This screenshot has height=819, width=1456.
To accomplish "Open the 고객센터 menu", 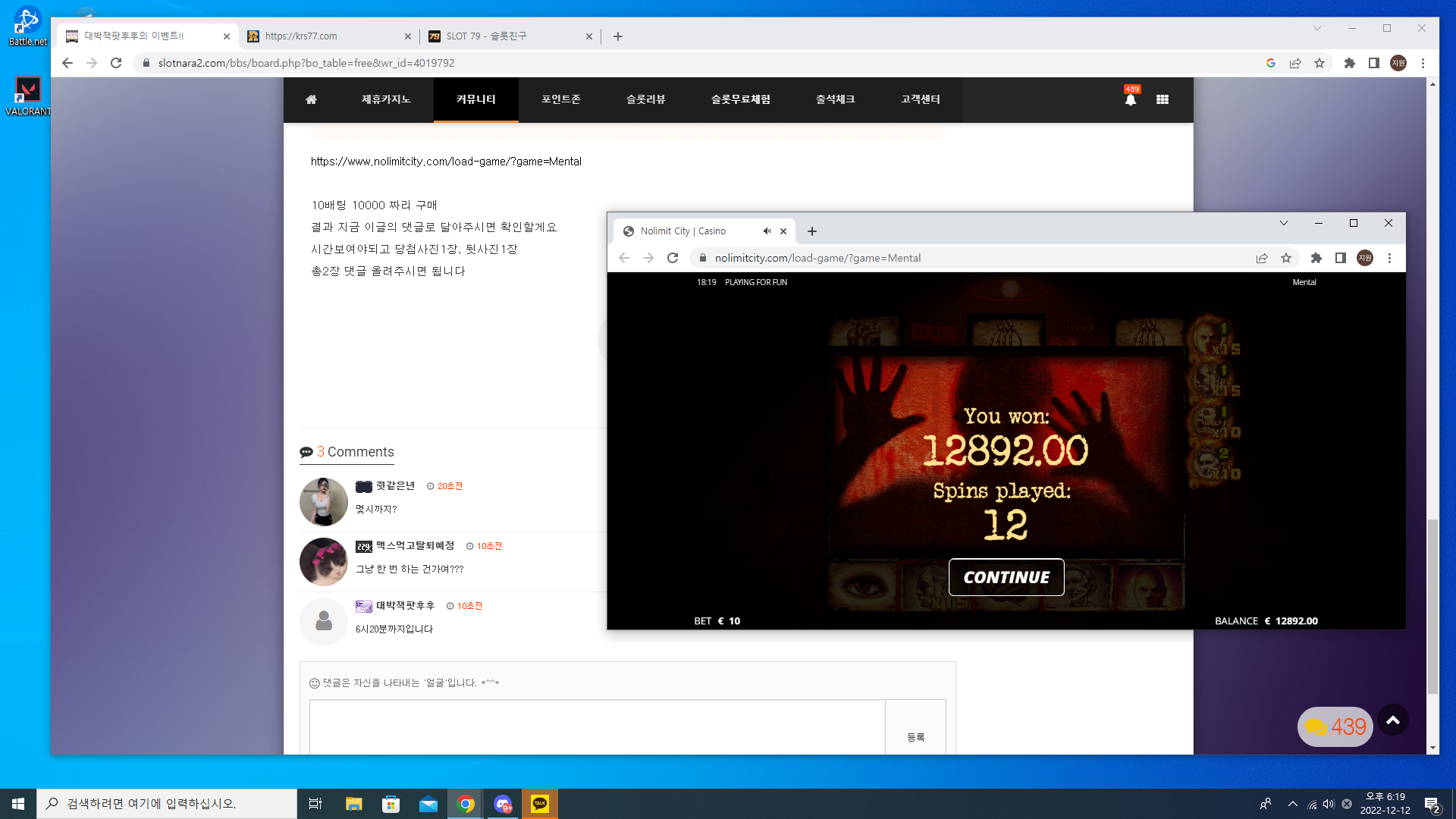I will click(x=921, y=99).
